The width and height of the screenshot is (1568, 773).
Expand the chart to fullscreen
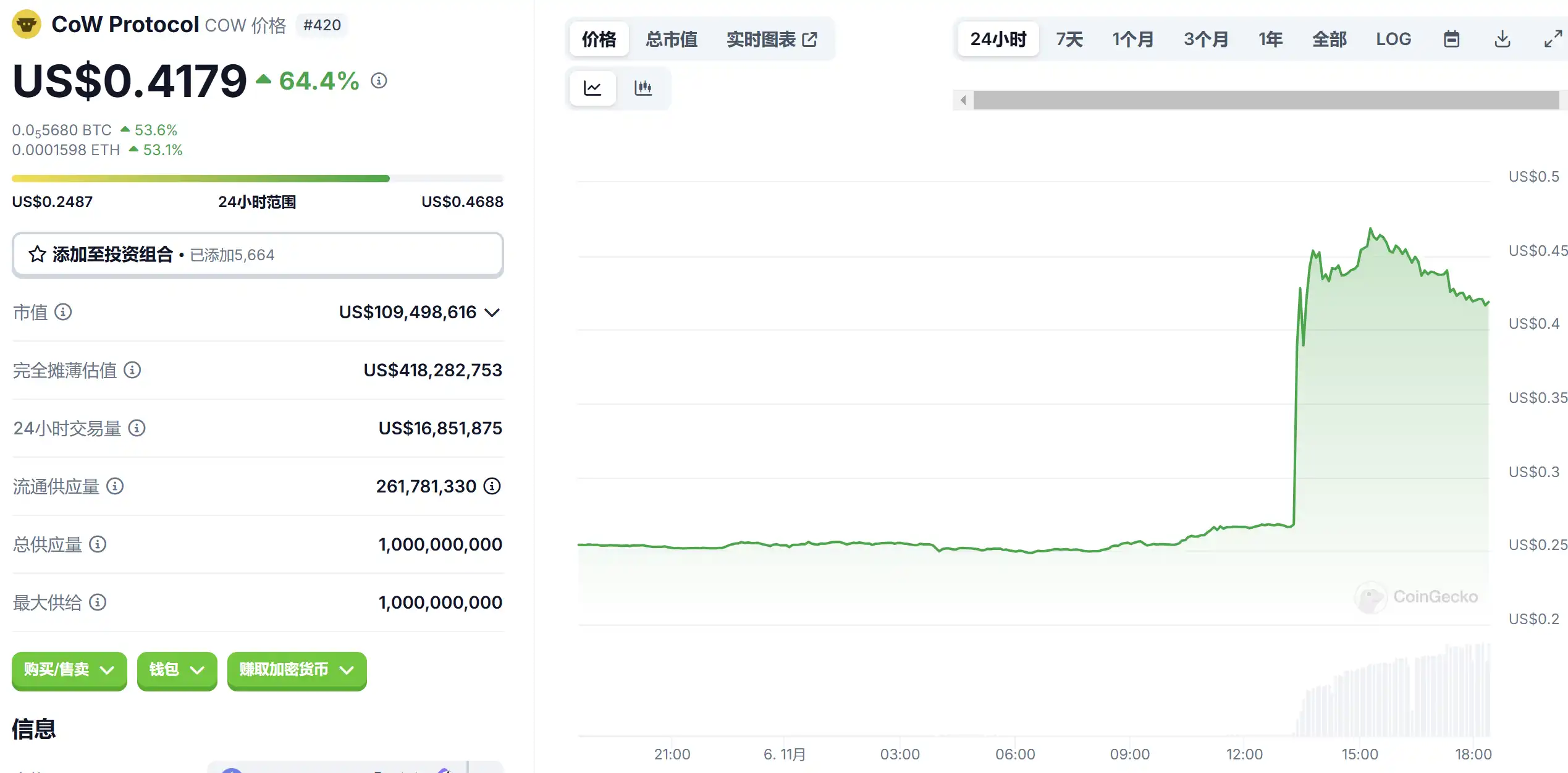click(1553, 40)
